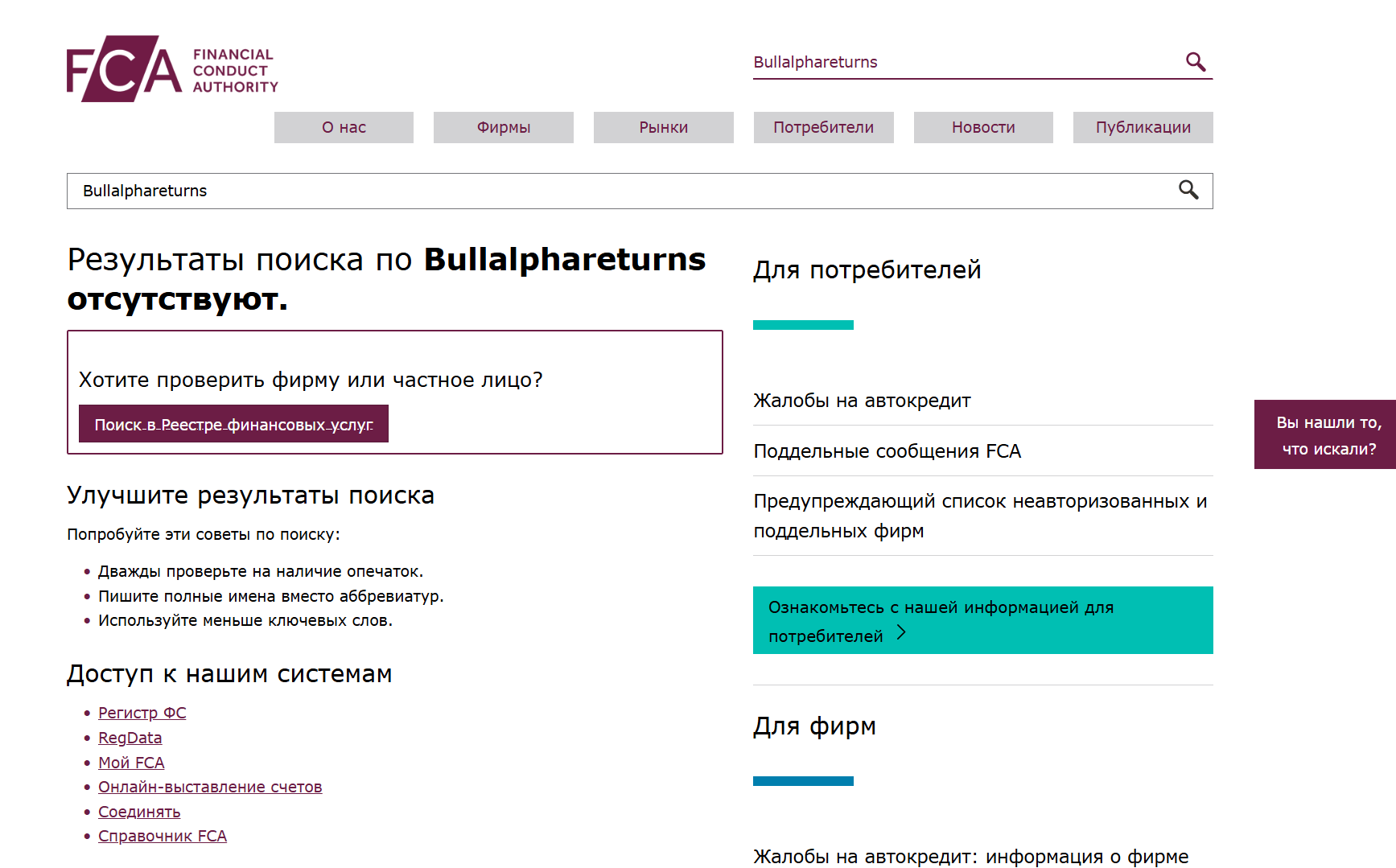Open the 'Публикации' menu
1396x868 pixels.
point(1143,127)
